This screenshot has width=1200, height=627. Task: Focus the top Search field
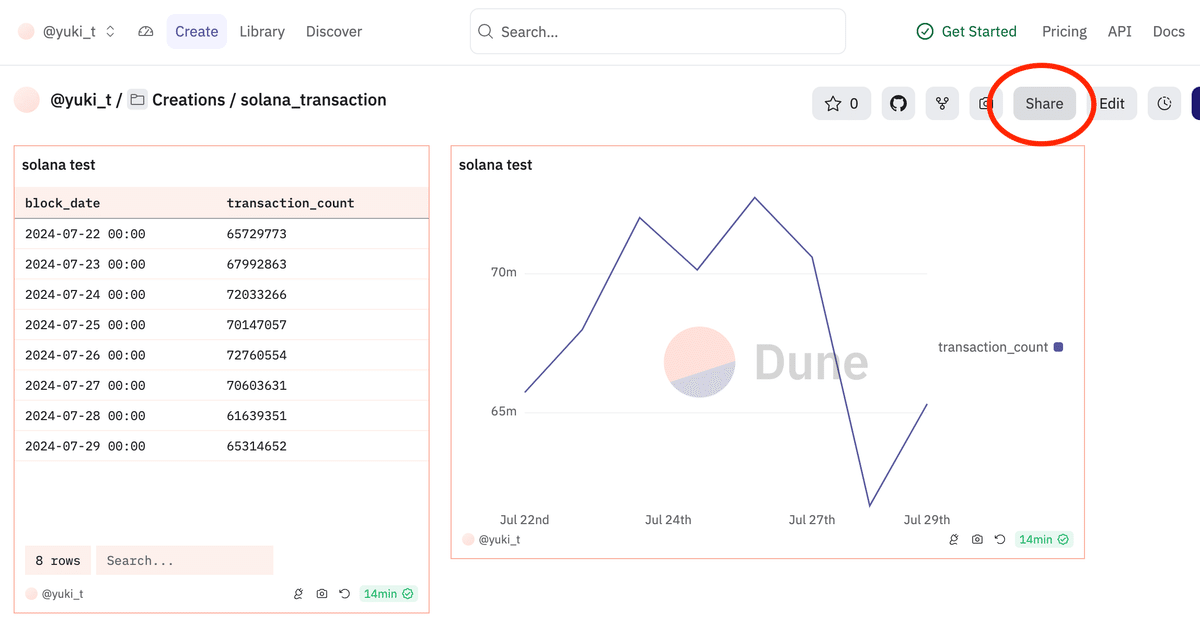658,32
